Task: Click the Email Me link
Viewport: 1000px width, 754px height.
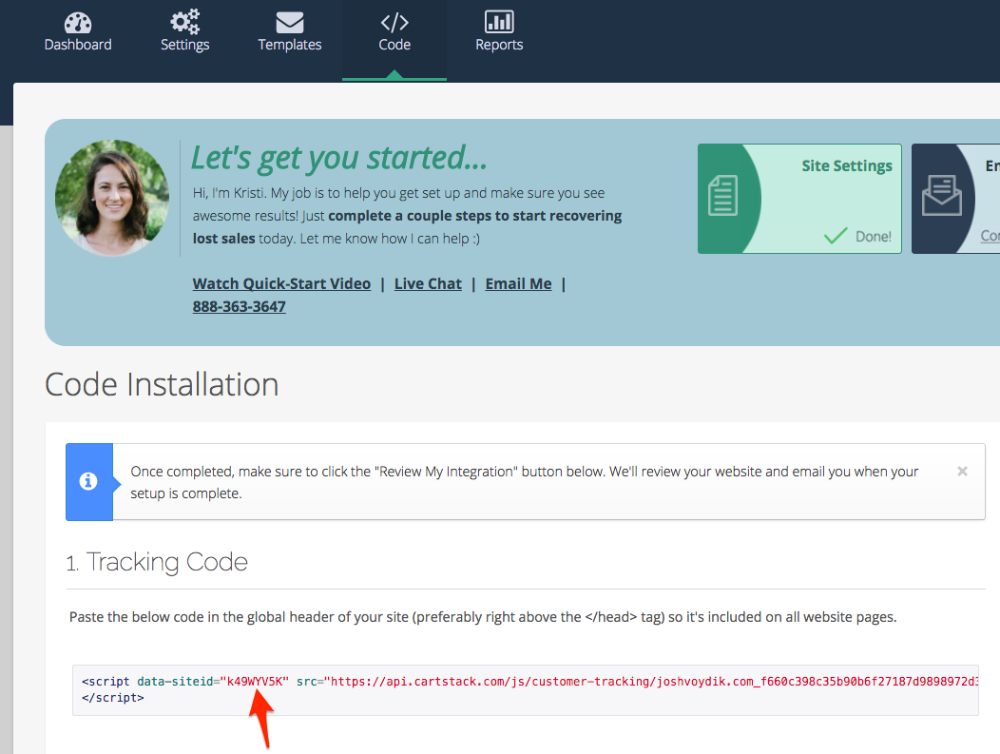Action: (518, 284)
